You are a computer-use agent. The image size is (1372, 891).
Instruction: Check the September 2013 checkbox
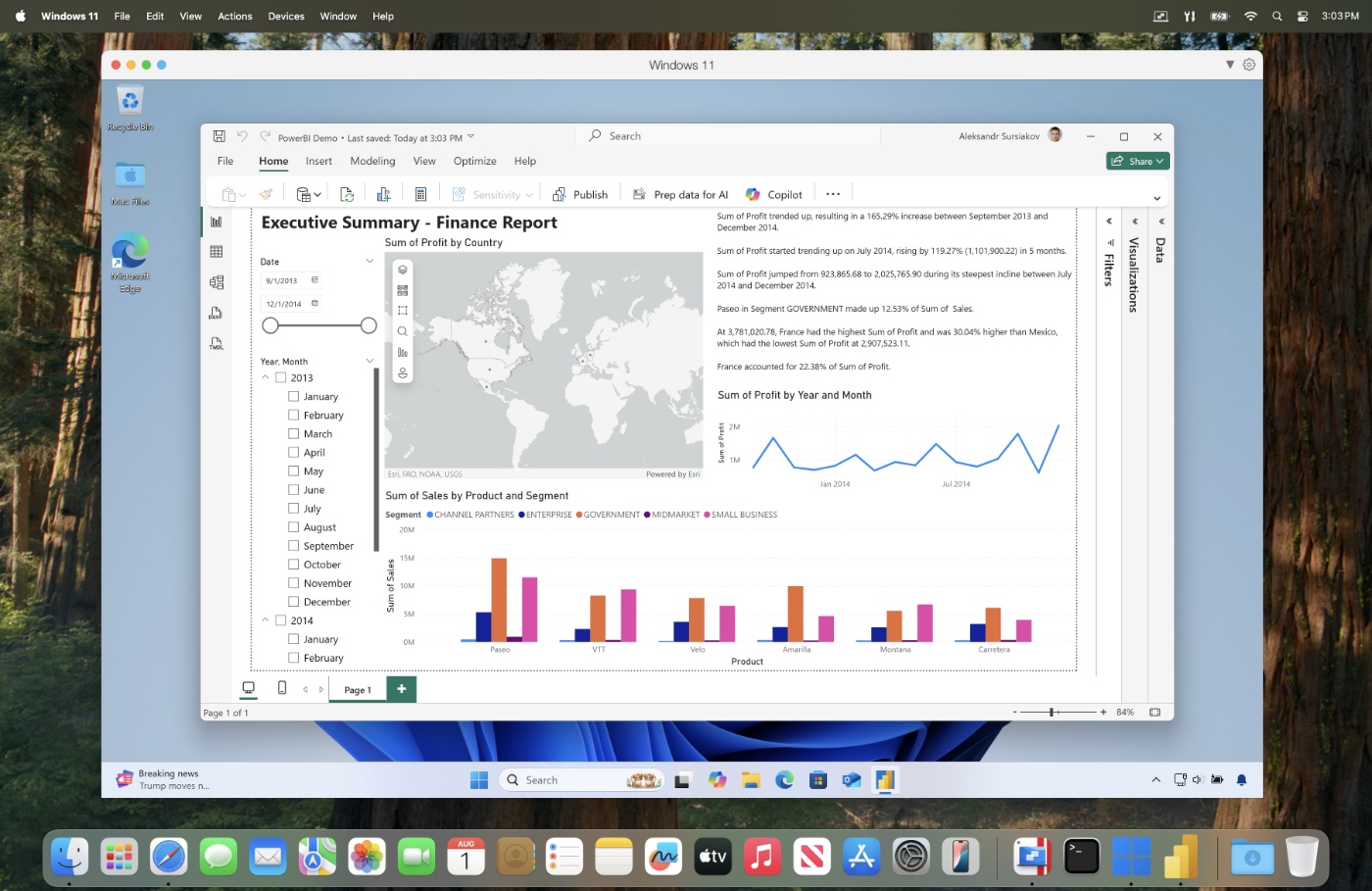[293, 546]
